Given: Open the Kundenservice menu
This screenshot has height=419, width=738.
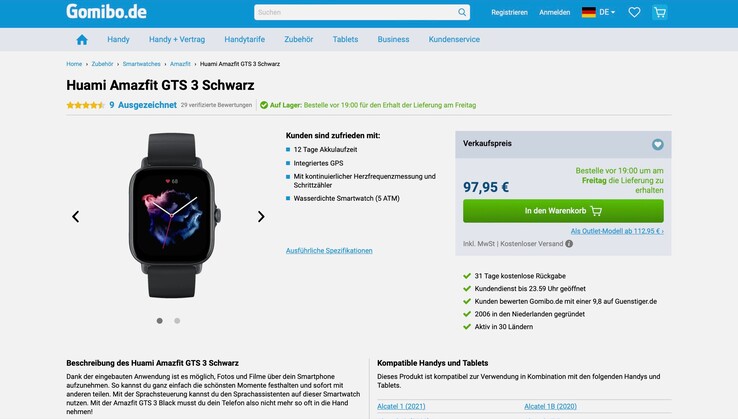Looking at the screenshot, I should click(454, 40).
